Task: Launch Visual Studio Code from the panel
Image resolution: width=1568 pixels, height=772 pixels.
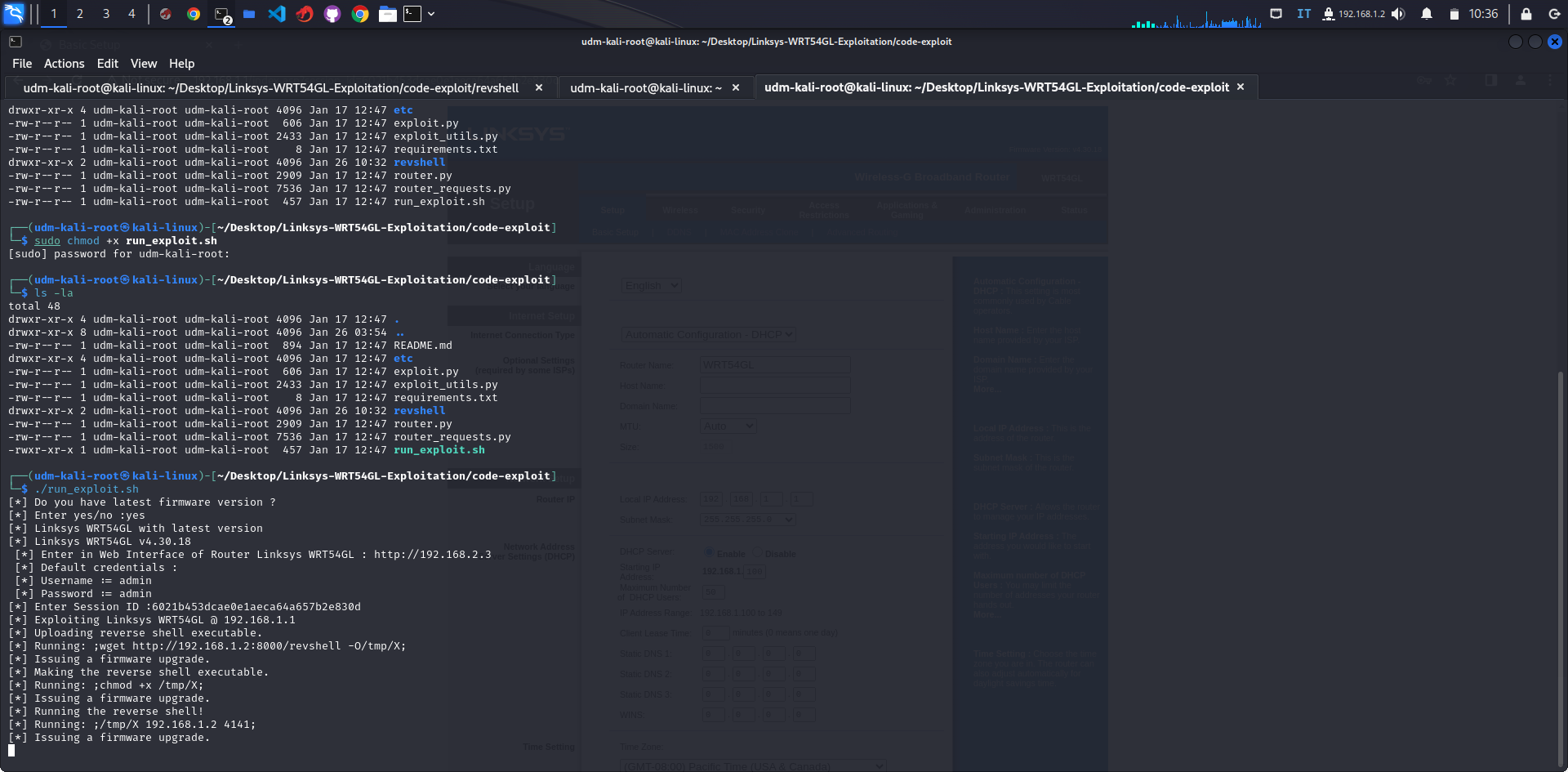Action: coord(277,14)
